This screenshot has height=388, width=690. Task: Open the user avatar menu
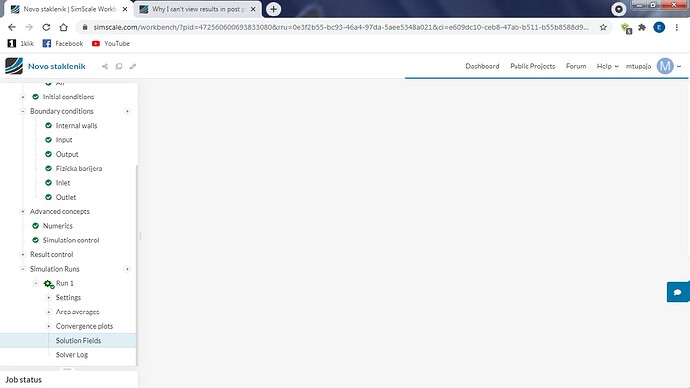click(x=665, y=66)
